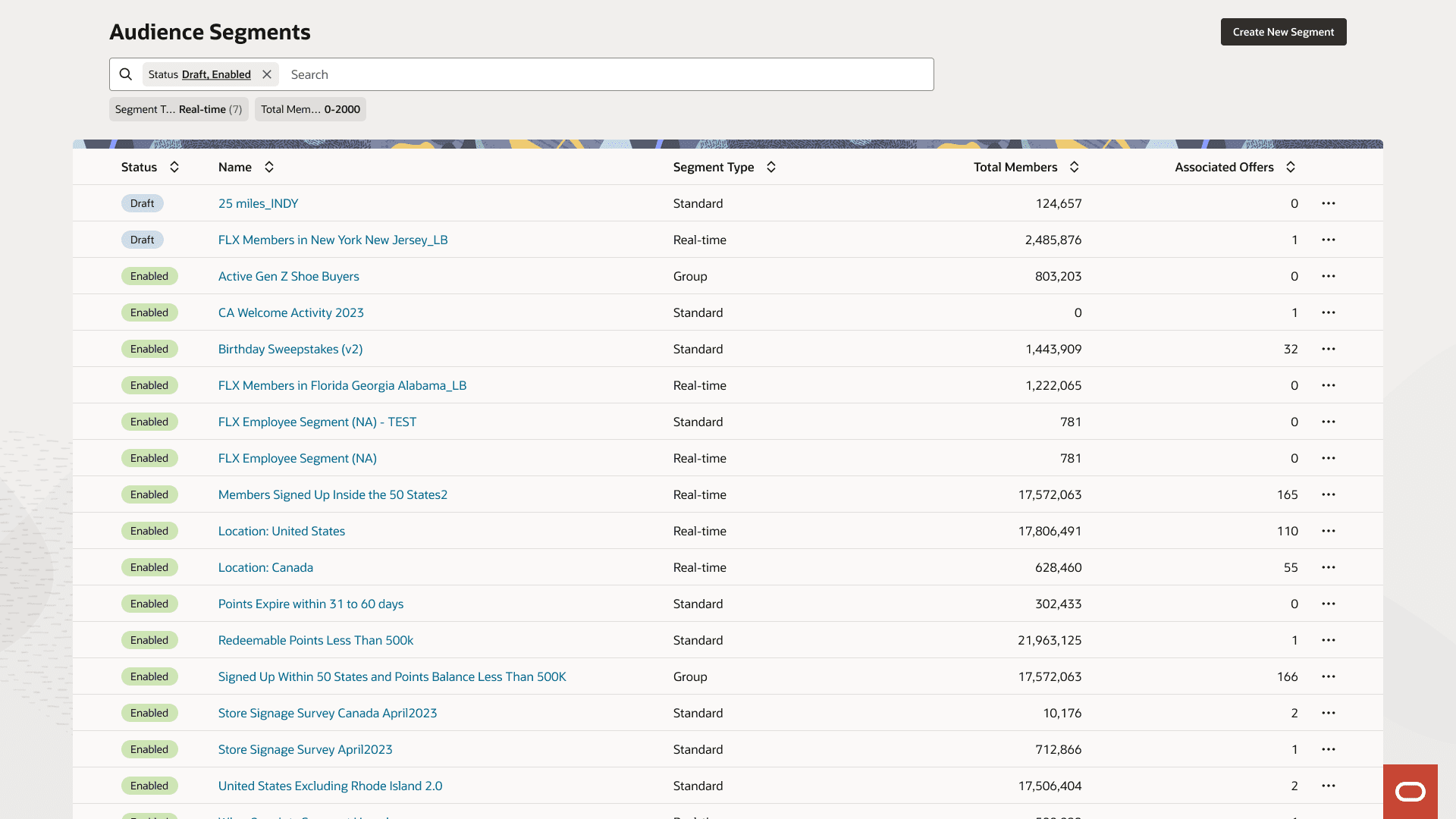Screen dimensions: 1456x819
Task: Open Status Draft, Enabled filter dropdown
Action: [x=215, y=74]
